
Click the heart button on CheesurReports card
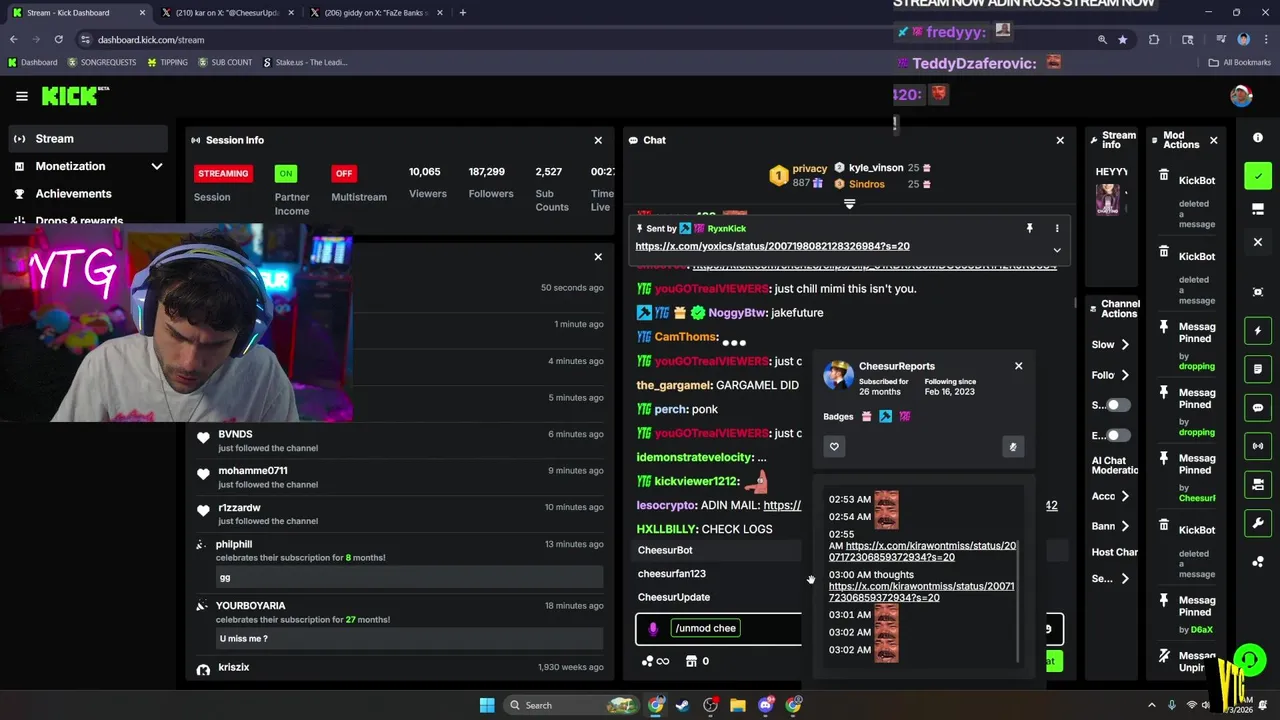(x=835, y=447)
